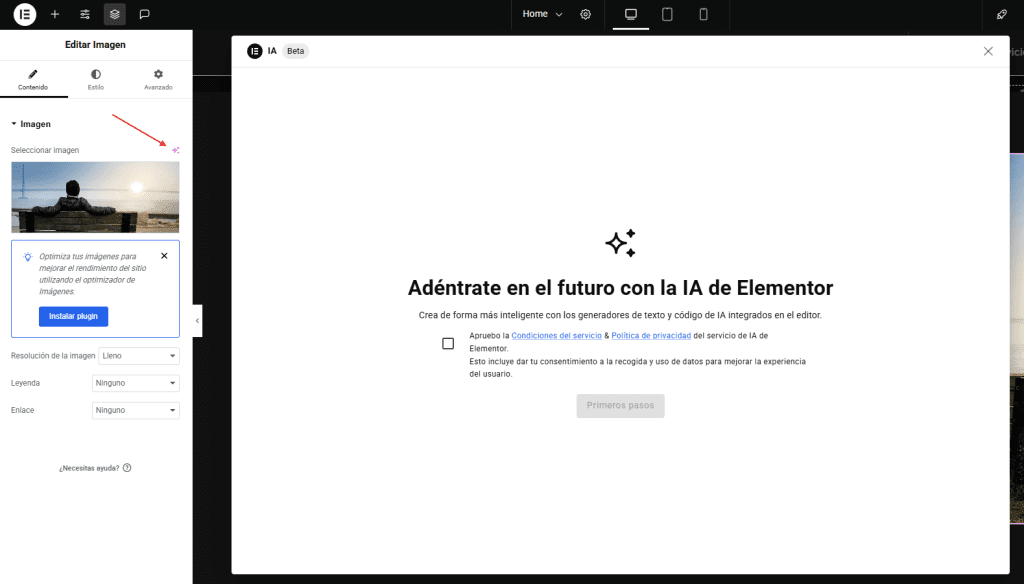
Task: Click the Elementor logo icon
Action: click(x=25, y=14)
